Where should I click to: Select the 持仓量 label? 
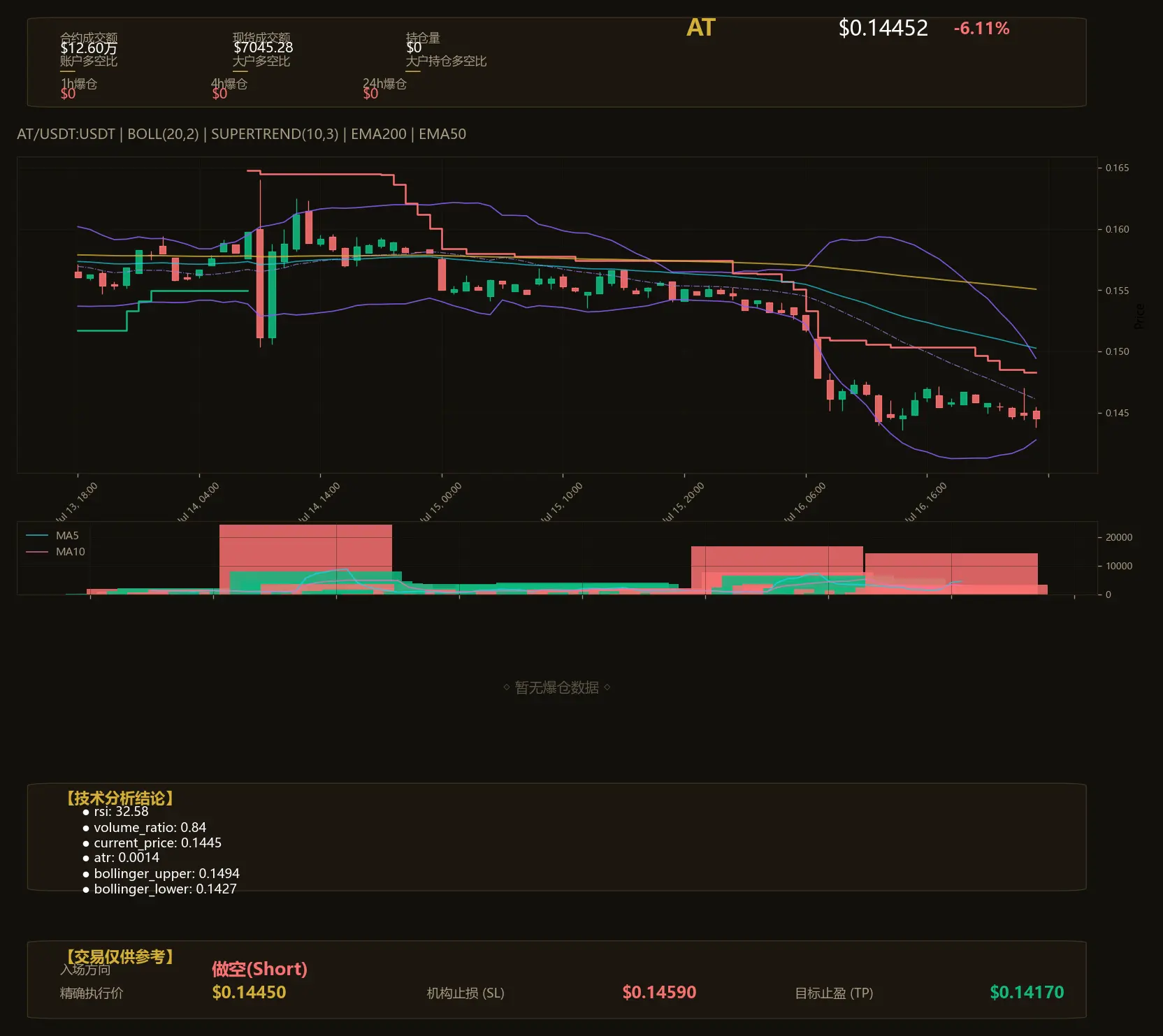coord(423,38)
